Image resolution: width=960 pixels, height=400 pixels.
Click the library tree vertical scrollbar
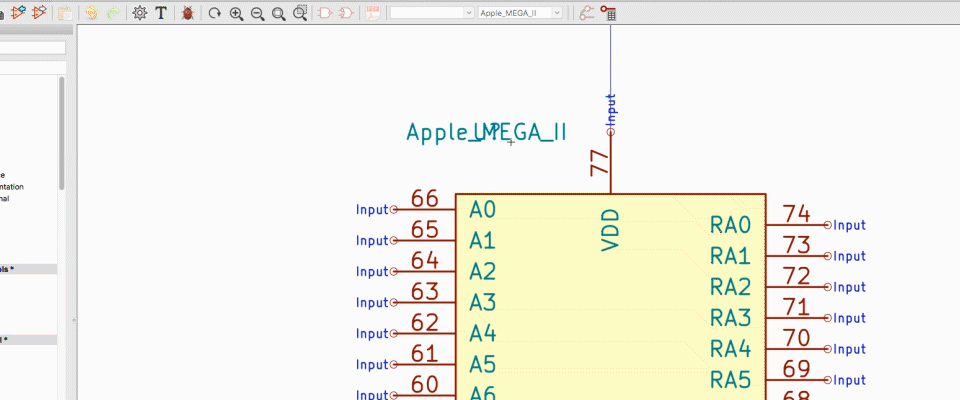(x=61, y=132)
